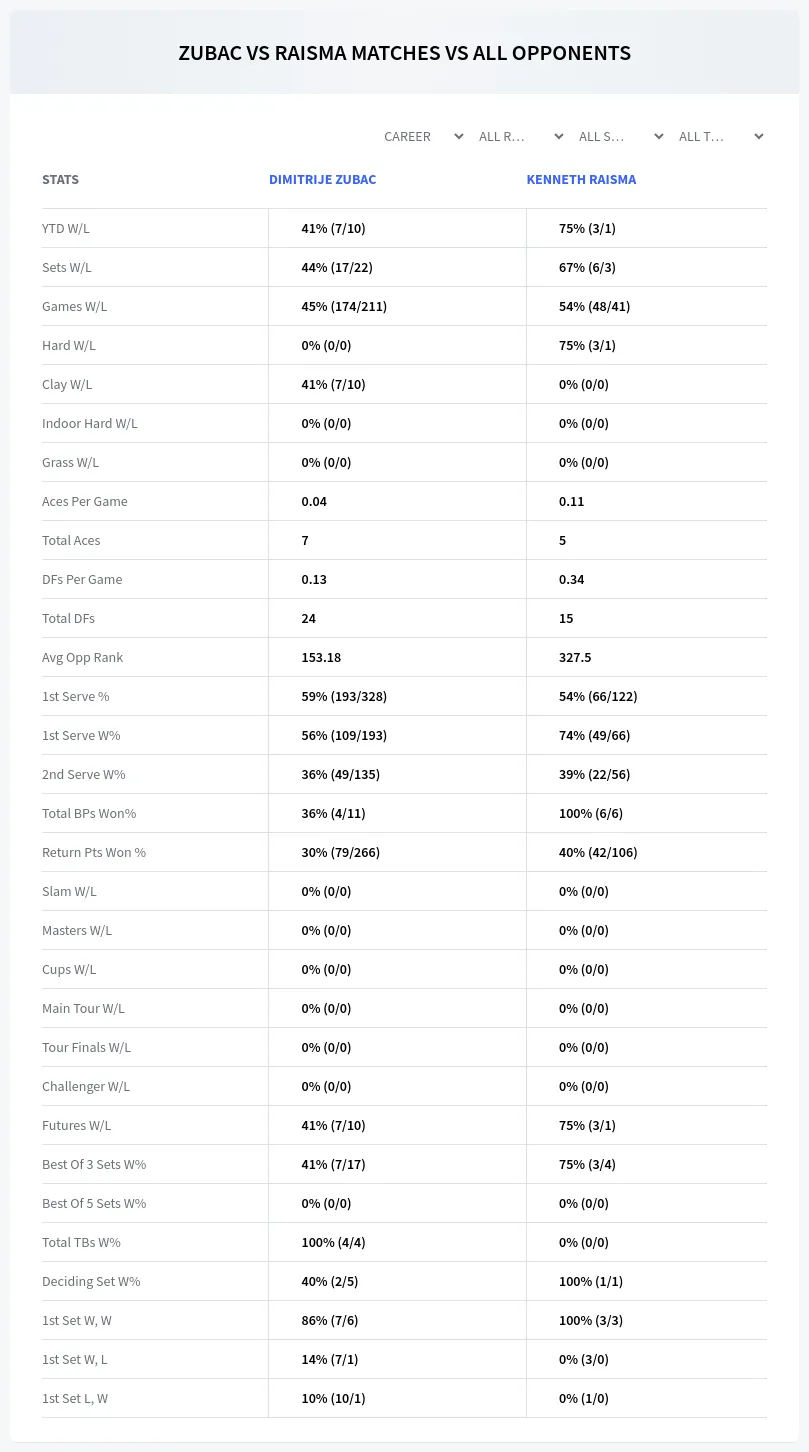Image resolution: width=809 pixels, height=1452 pixels.
Task: Select the 1st Serve % row label
Action: click(76, 696)
